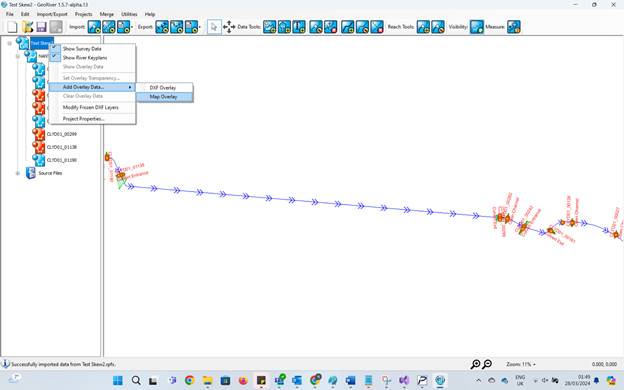Open a project using the folder toolbar icon
Viewport: 624px width, 390px height.
(27, 27)
